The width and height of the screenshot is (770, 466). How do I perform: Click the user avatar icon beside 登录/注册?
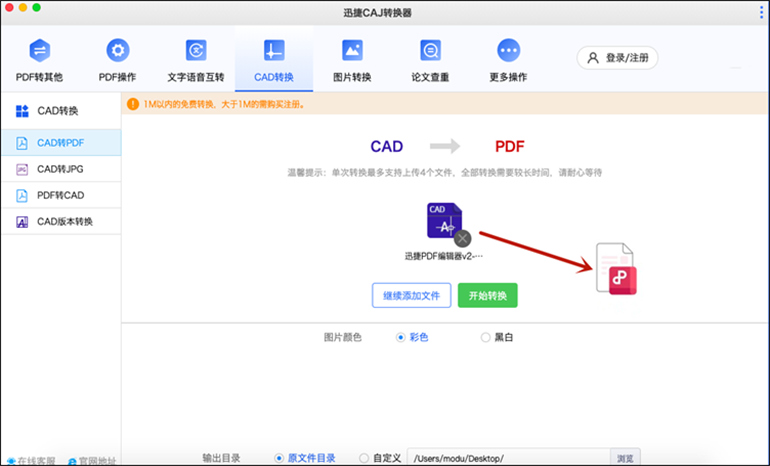click(x=593, y=58)
